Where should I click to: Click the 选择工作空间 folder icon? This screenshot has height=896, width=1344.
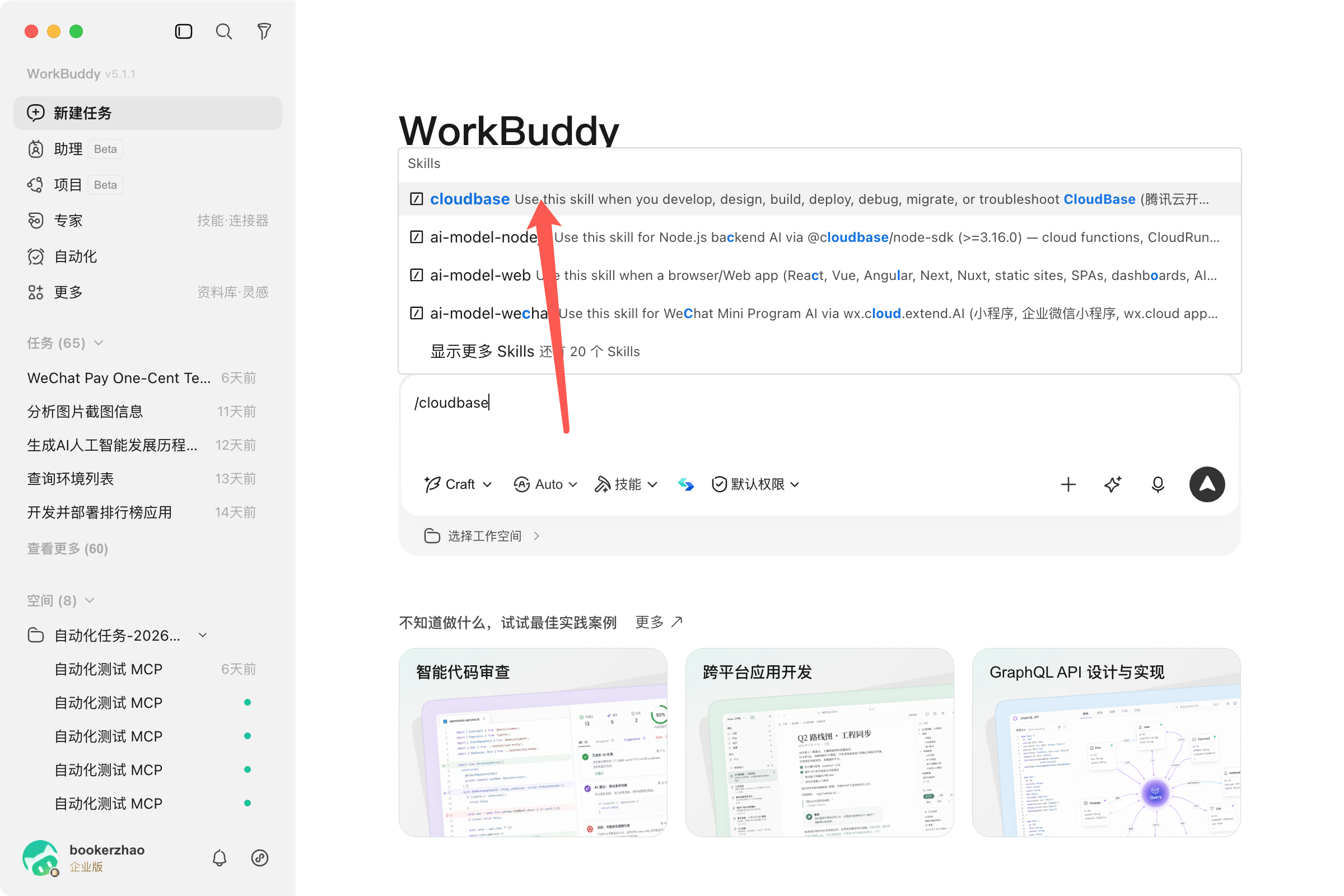point(432,536)
